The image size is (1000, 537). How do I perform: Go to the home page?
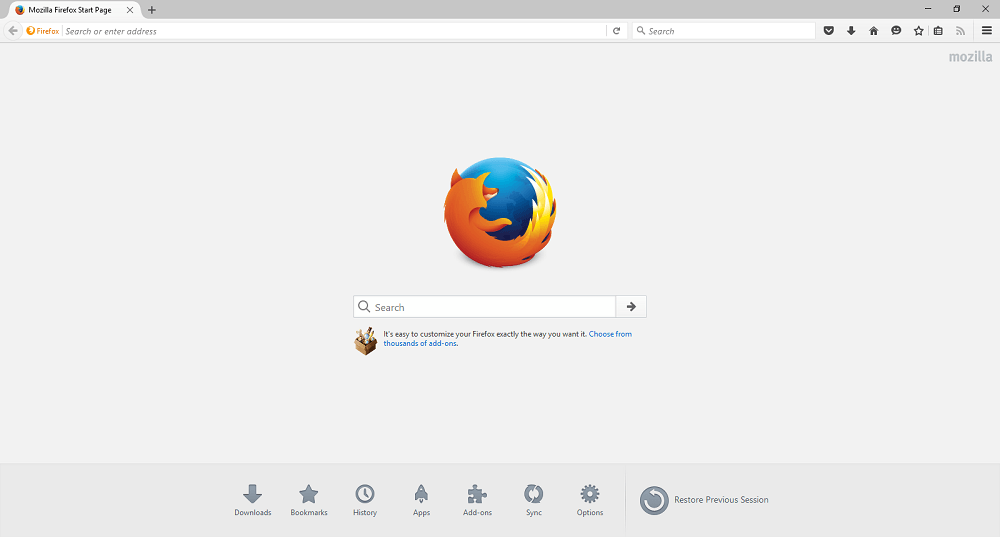pyautogui.click(x=874, y=31)
